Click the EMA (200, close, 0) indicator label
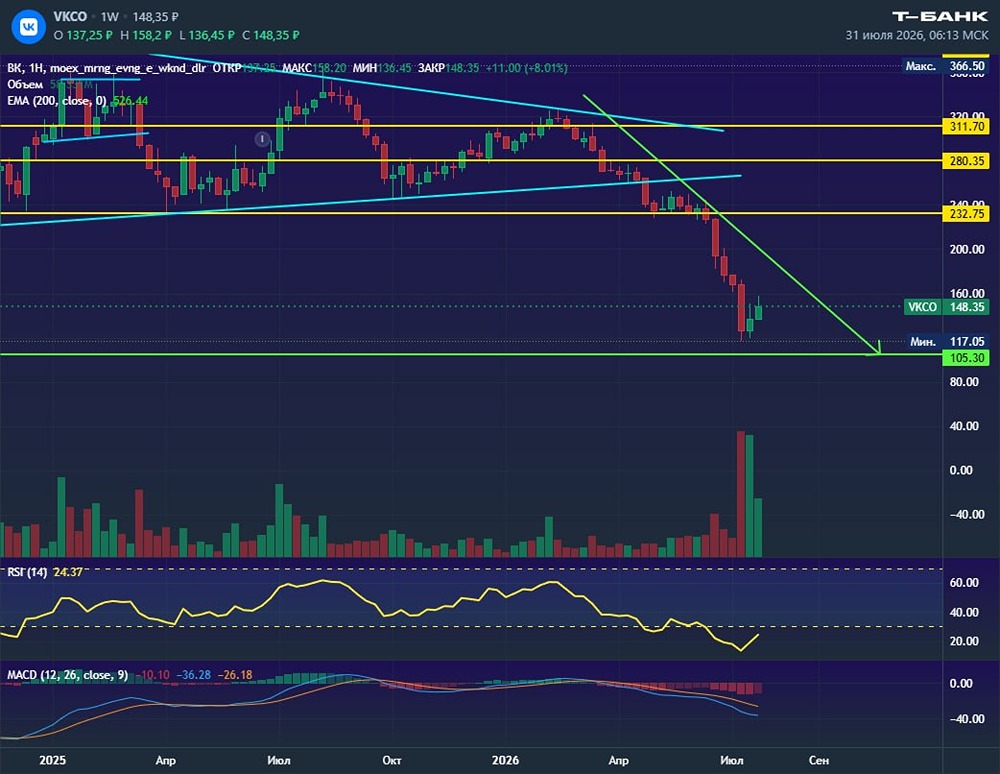 pyautogui.click(x=57, y=101)
